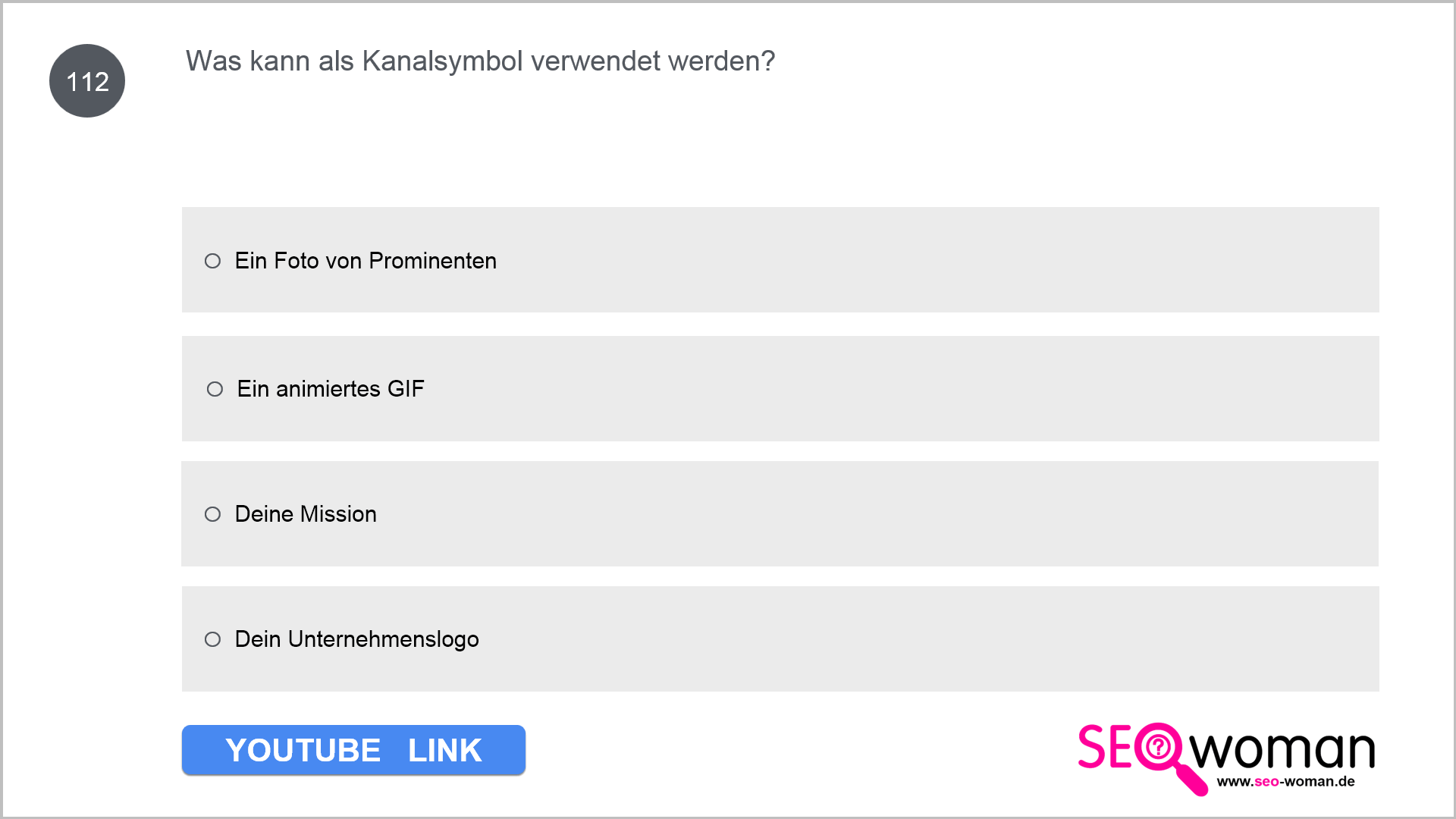
Task: Click the question number 112 badge
Action: [87, 81]
